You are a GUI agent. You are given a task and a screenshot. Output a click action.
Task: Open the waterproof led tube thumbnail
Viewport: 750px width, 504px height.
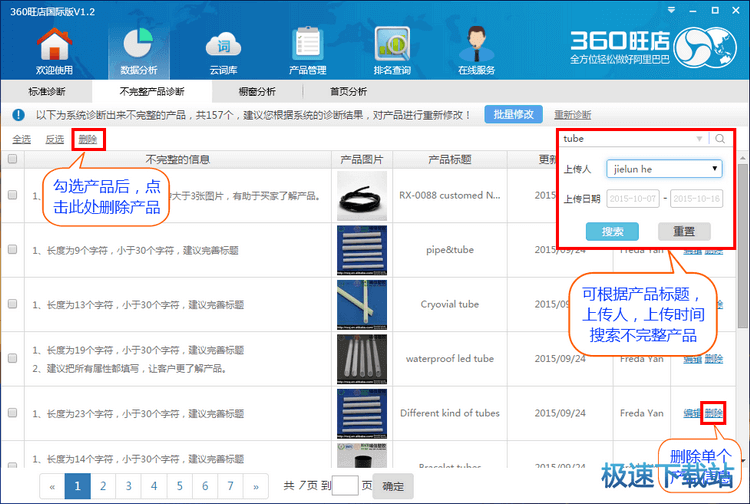362,359
